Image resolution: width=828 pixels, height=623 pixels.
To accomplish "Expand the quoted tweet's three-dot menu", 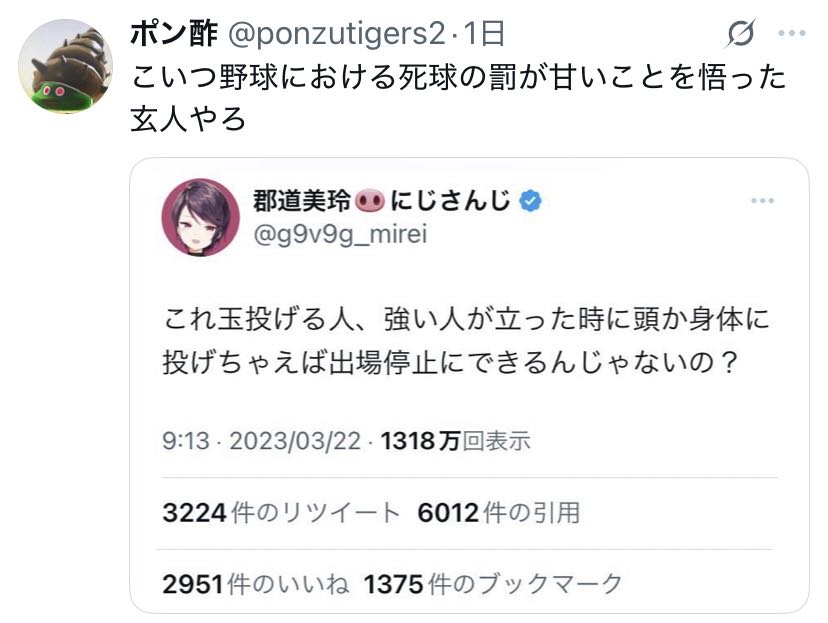I will point(762,201).
